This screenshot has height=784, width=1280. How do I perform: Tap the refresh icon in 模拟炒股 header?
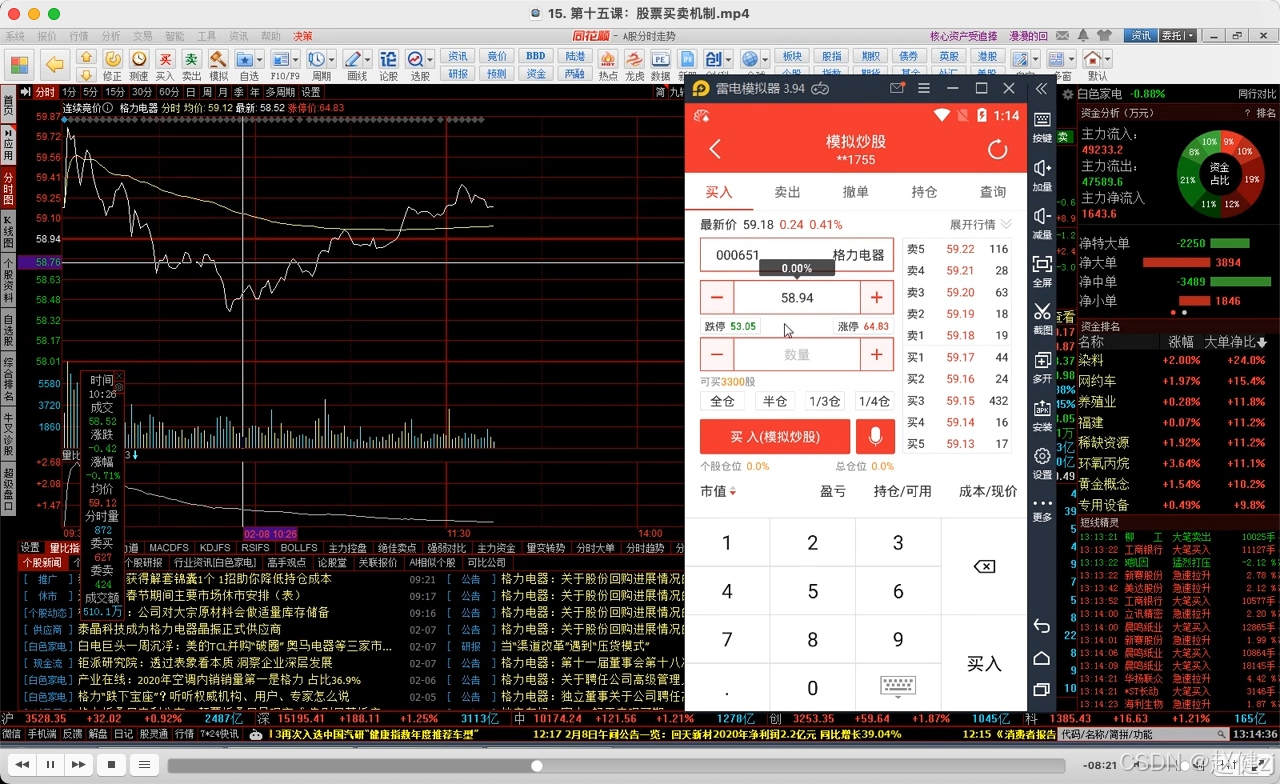[997, 150]
